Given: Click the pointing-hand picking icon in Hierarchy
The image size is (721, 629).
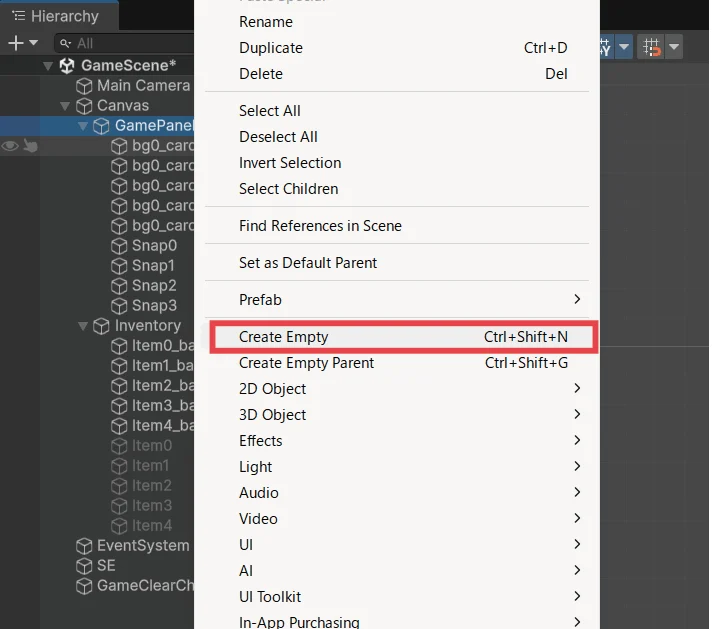Looking at the screenshot, I should pyautogui.click(x=31, y=146).
